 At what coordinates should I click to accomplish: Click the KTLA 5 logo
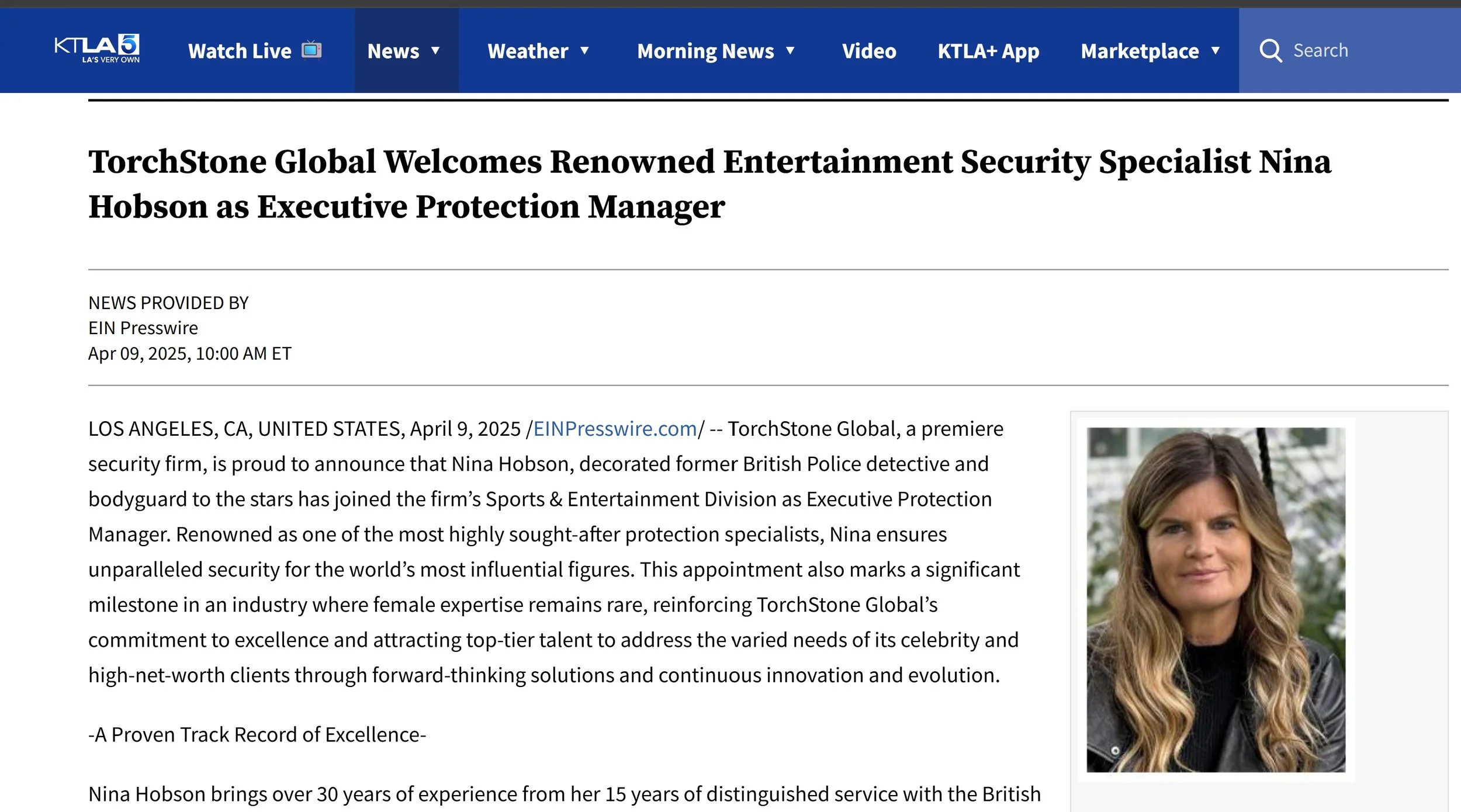(97, 49)
